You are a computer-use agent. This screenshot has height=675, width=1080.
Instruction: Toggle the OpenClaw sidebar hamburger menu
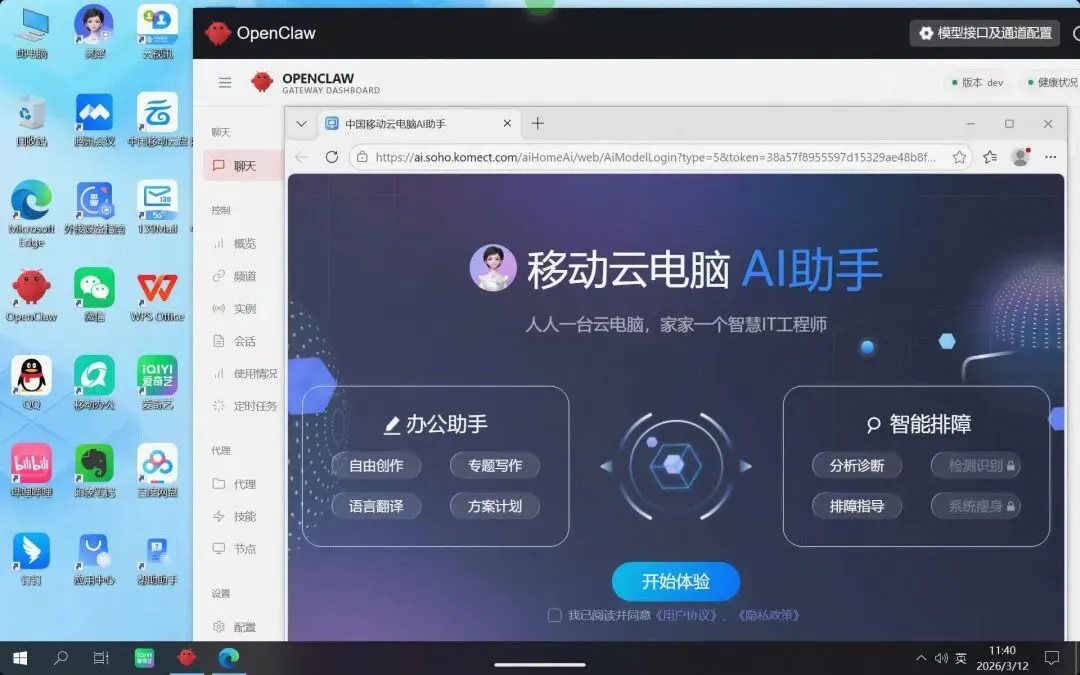(225, 83)
